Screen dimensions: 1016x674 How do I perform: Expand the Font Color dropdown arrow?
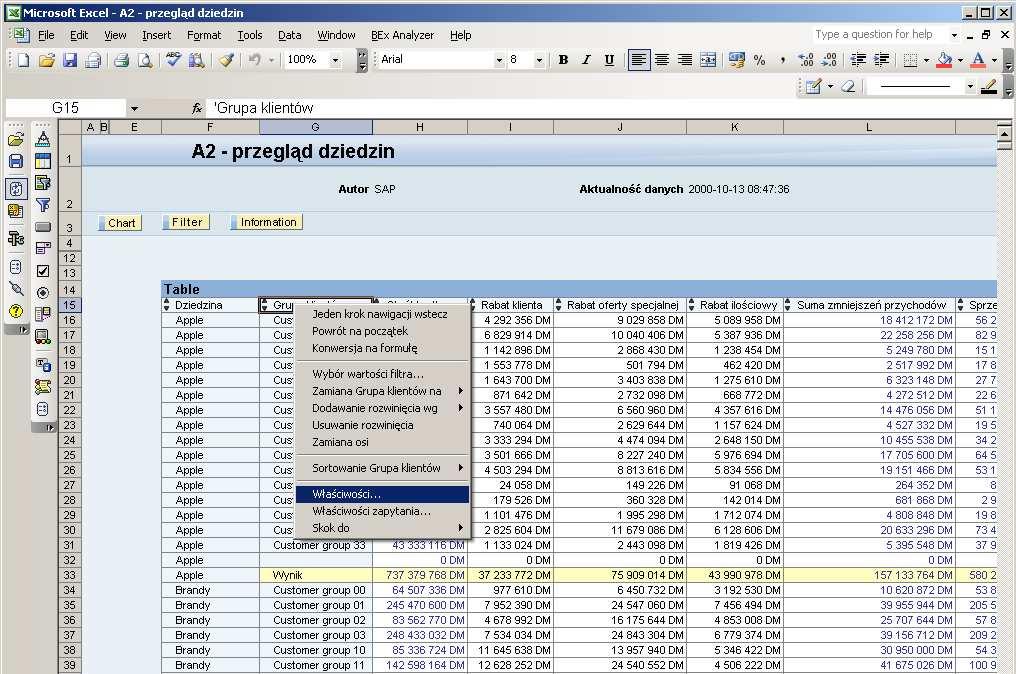click(994, 60)
